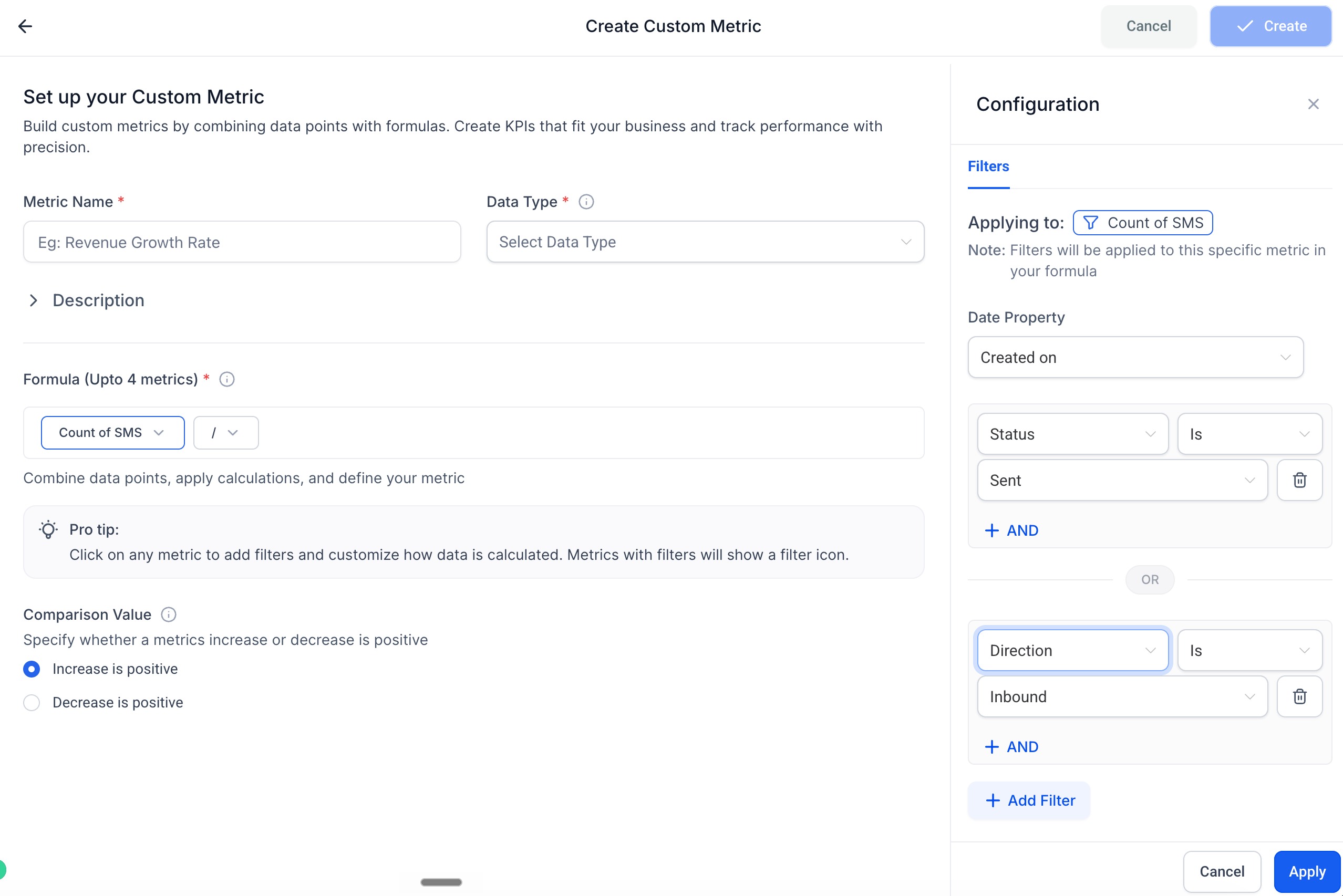Delete the Status filter with trash icon
Image resolution: width=1343 pixels, height=896 pixels.
click(1299, 480)
